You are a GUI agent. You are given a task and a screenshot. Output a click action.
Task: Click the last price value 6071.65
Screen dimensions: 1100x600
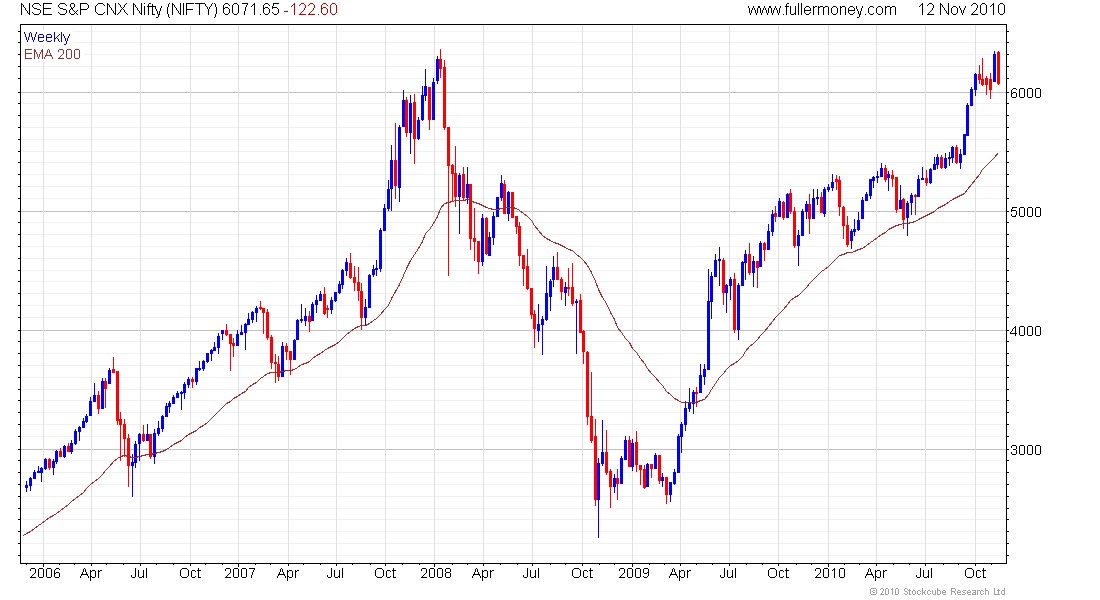[x=250, y=10]
